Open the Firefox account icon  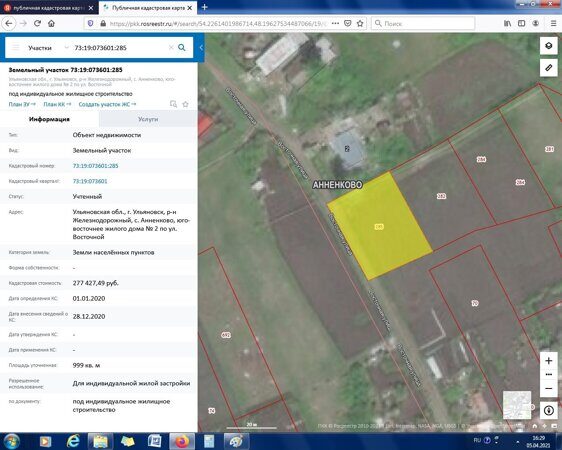pos(535,23)
